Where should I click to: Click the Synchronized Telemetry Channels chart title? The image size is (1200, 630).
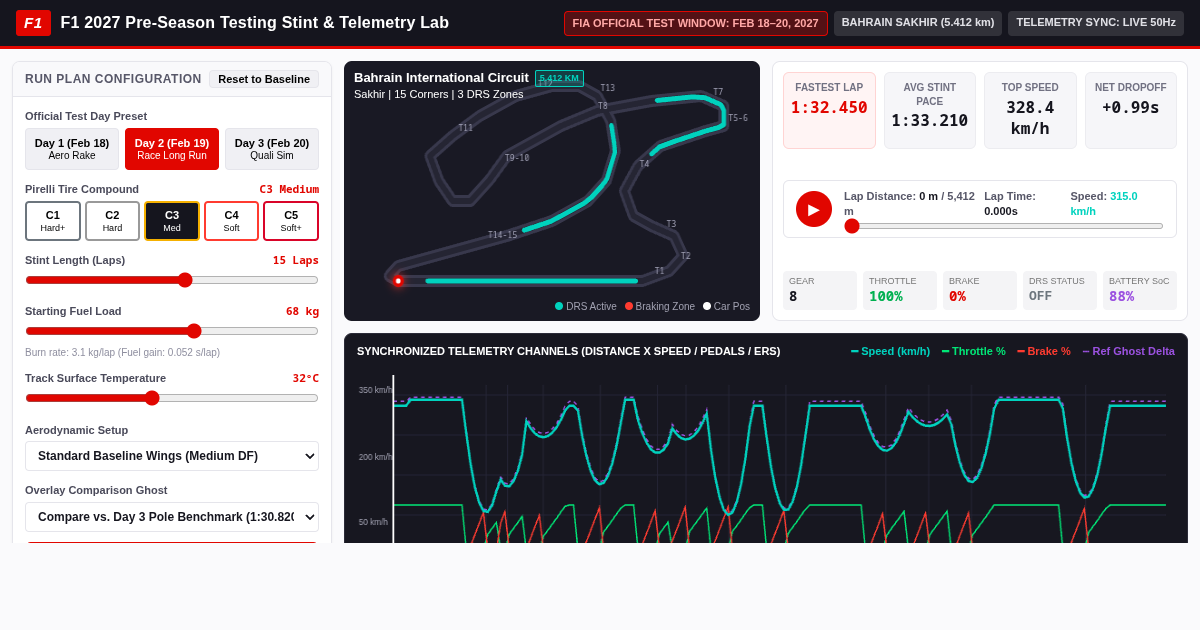[x=568, y=351]
